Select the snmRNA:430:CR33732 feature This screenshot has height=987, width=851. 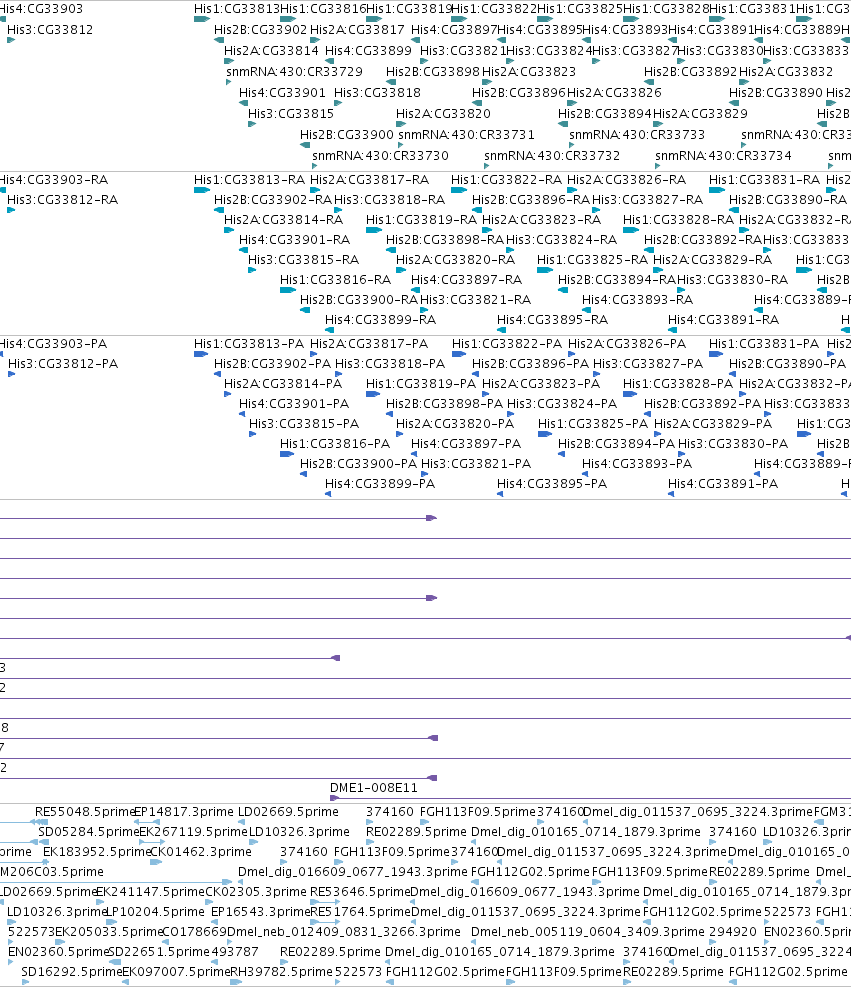[552, 155]
